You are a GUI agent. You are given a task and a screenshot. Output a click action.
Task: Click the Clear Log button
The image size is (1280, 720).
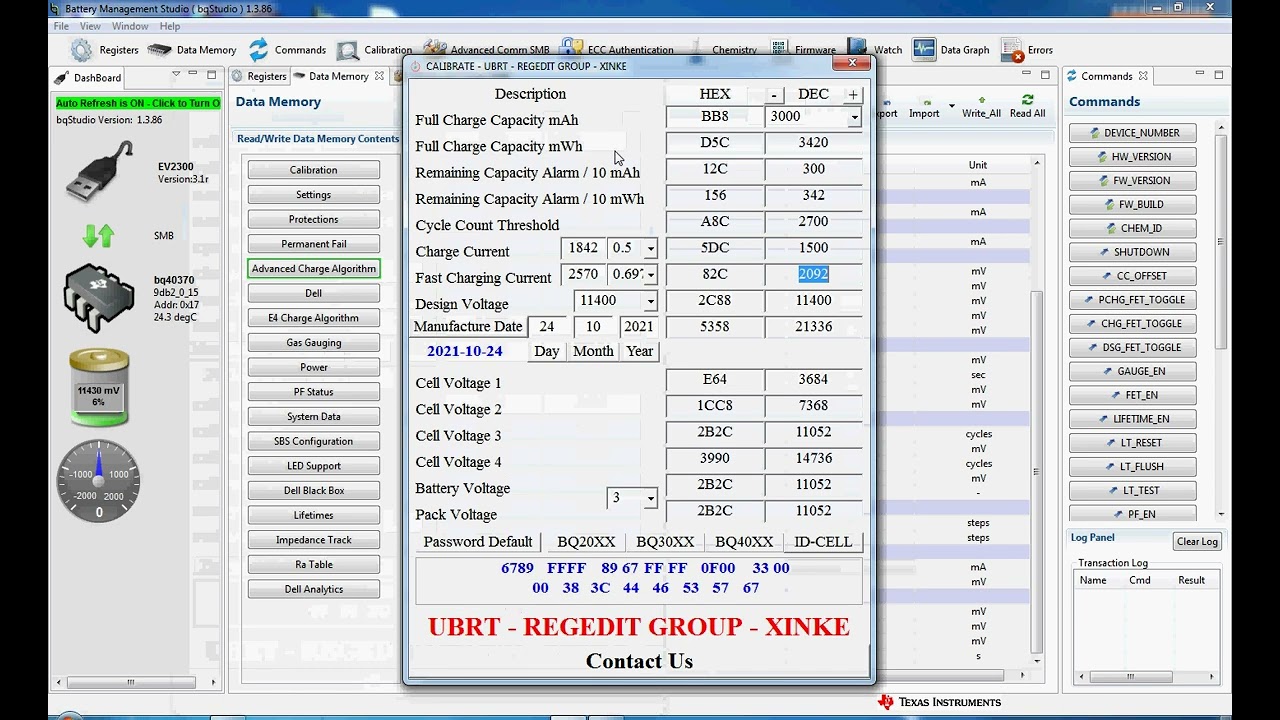[1197, 542]
